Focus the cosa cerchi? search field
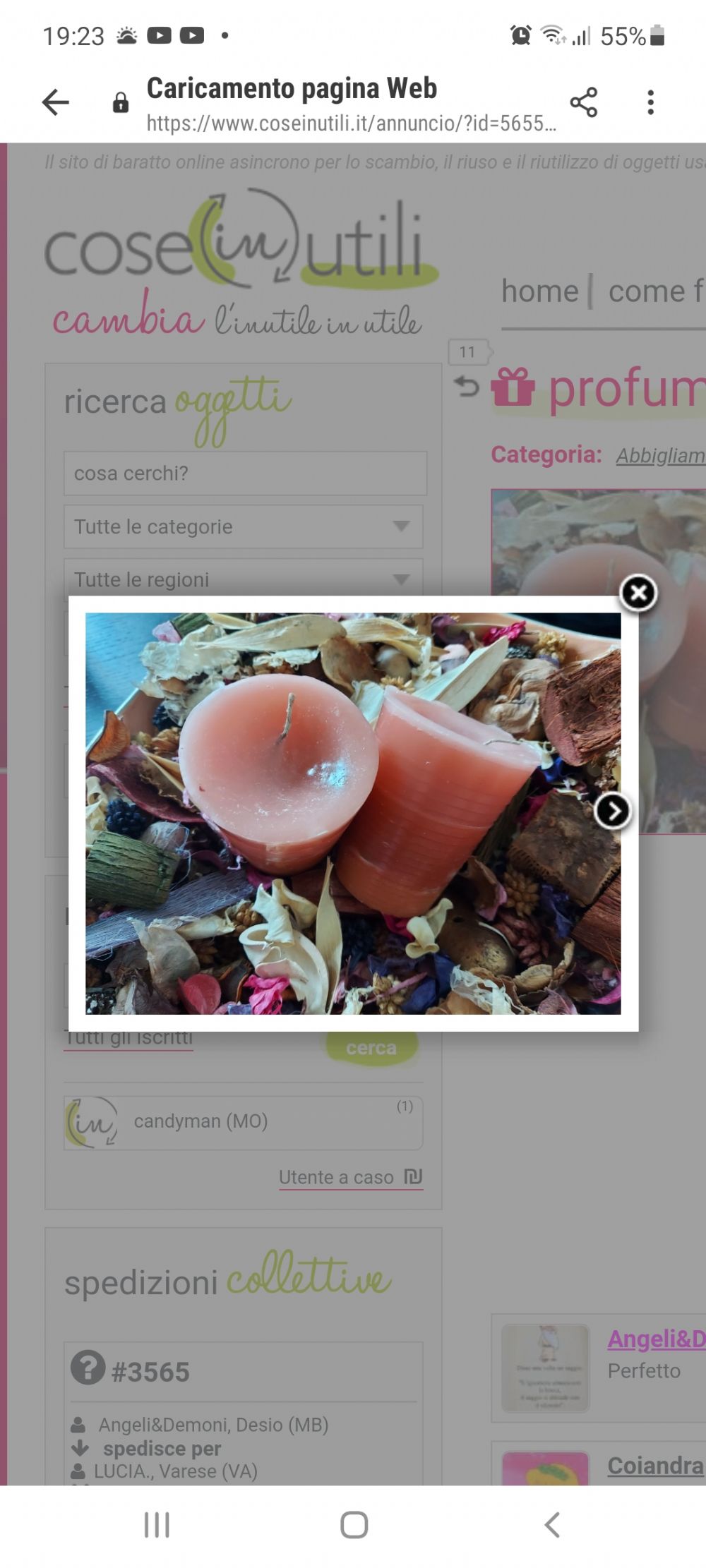The image size is (706, 1568). point(245,474)
